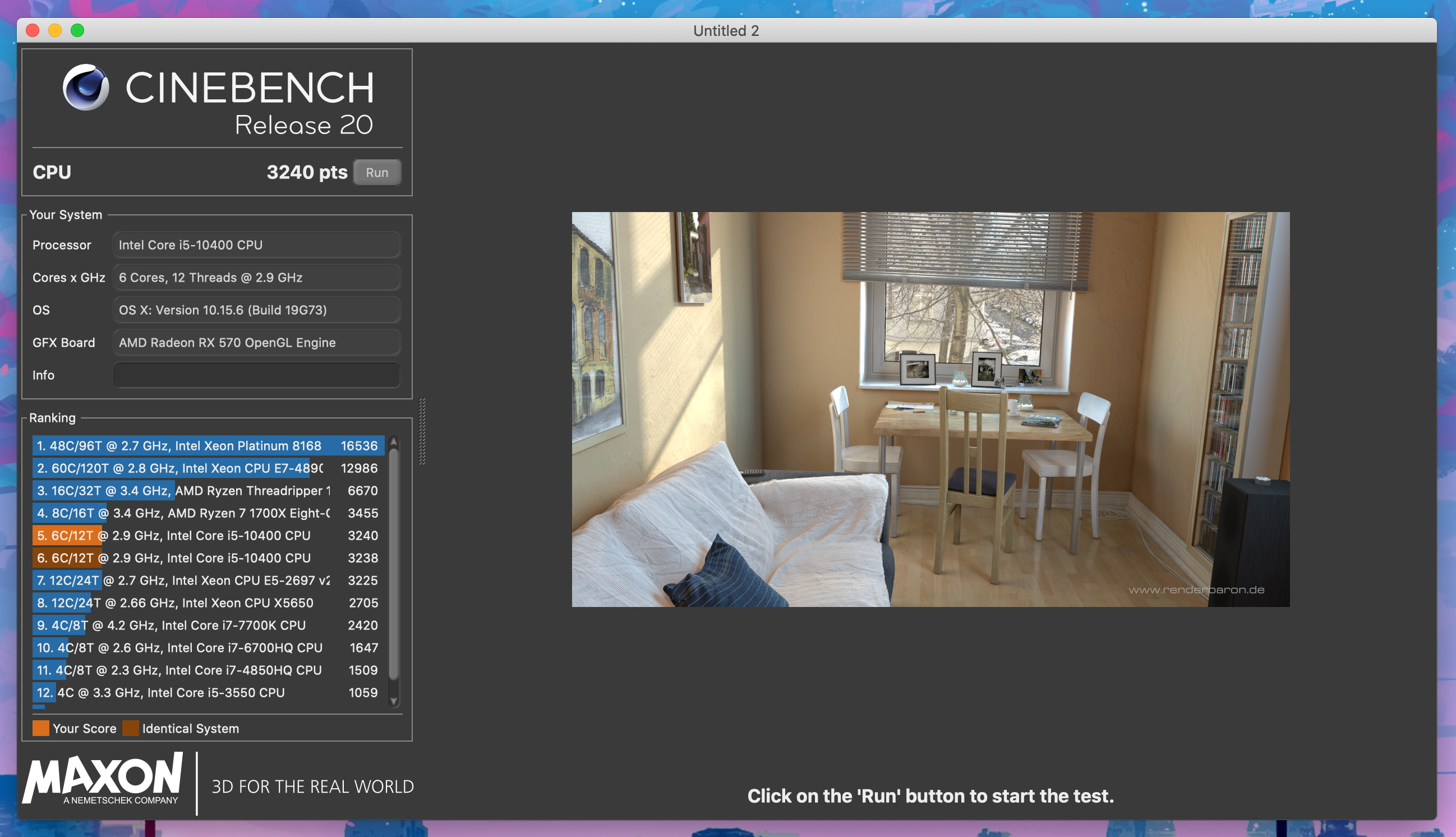Click the ranking scrollbar down arrow

pyautogui.click(x=394, y=701)
